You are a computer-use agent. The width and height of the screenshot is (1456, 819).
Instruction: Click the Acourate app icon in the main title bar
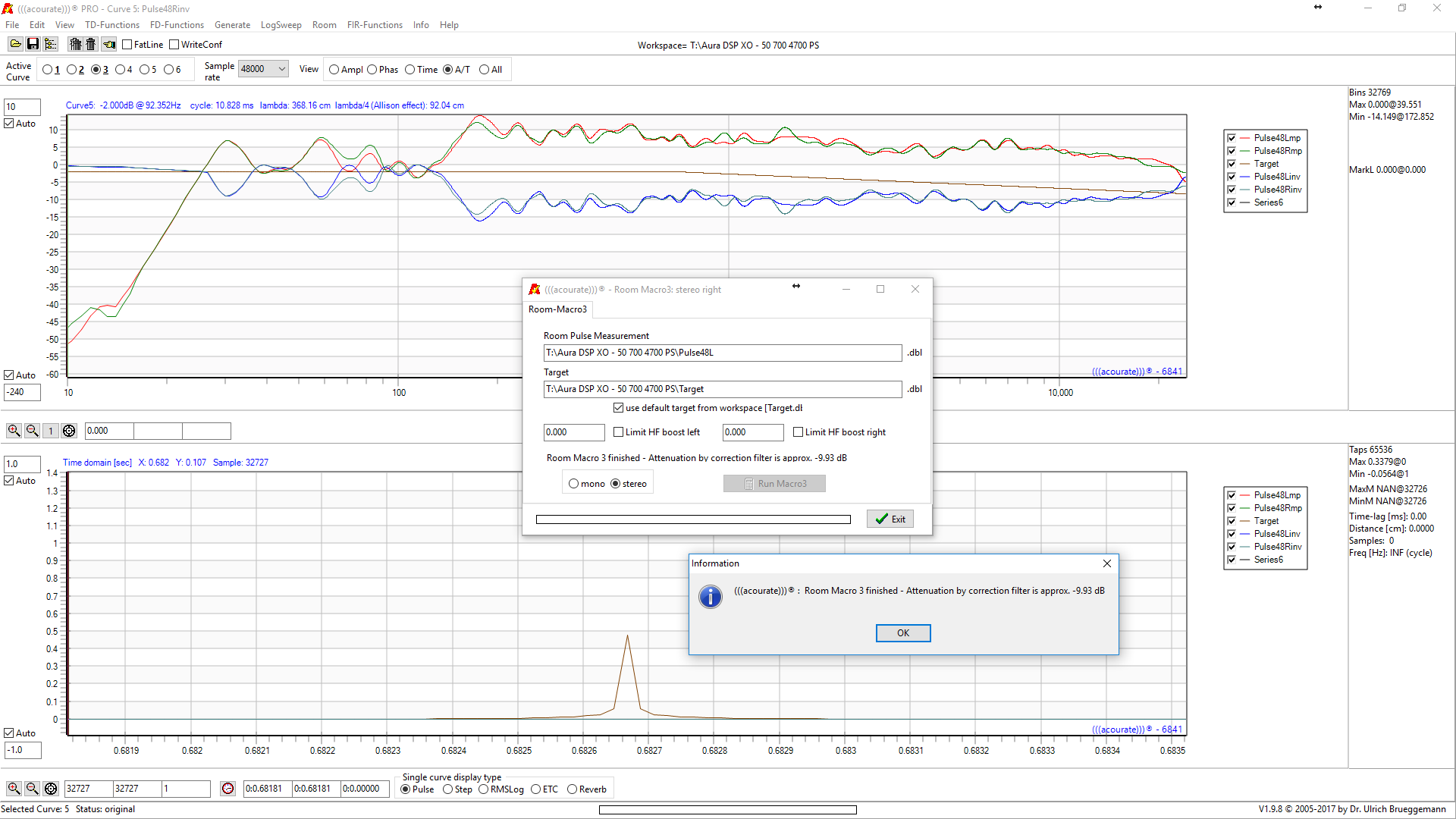point(8,8)
